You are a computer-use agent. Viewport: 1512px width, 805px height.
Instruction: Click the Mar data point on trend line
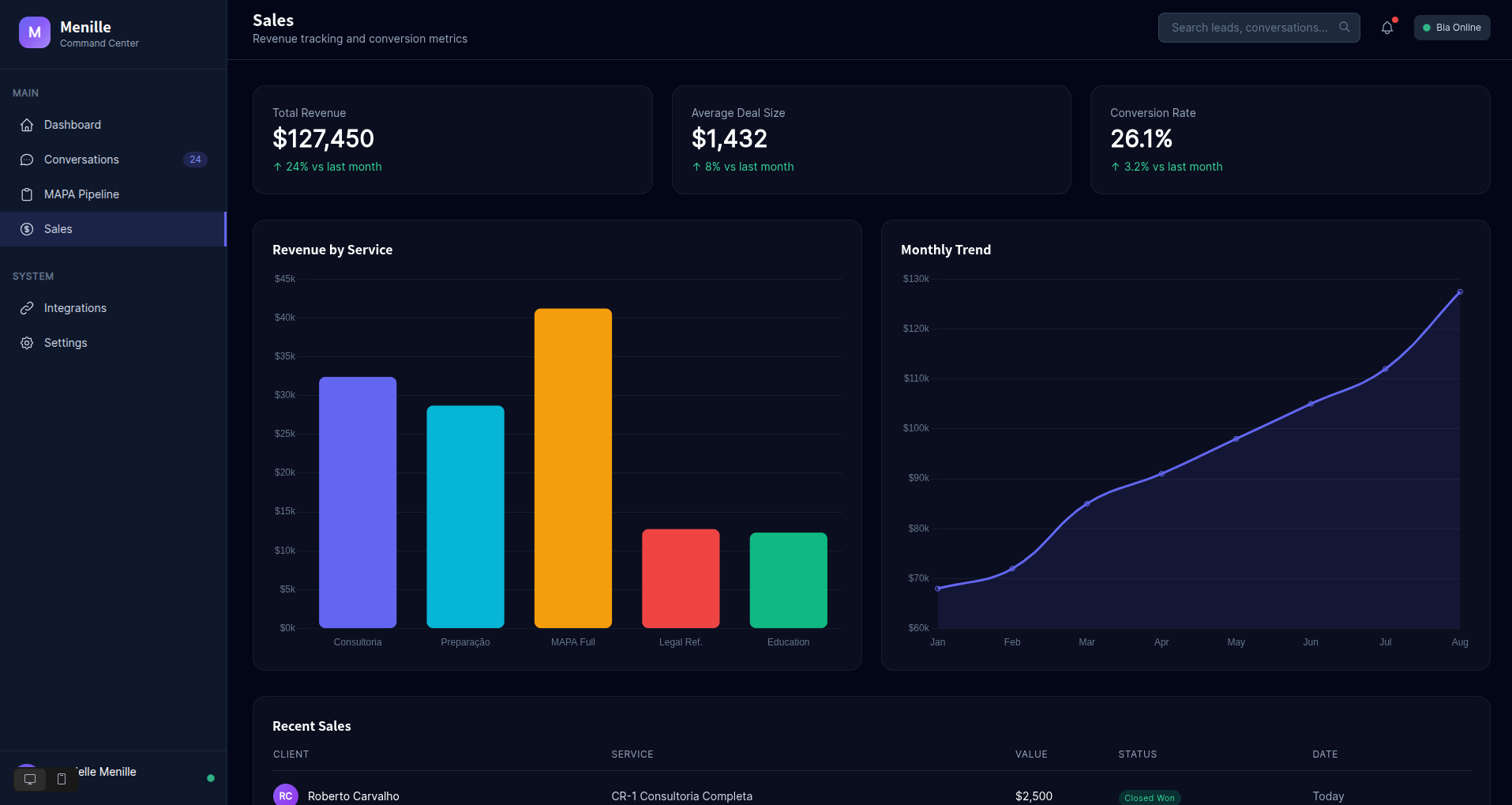(x=1087, y=504)
